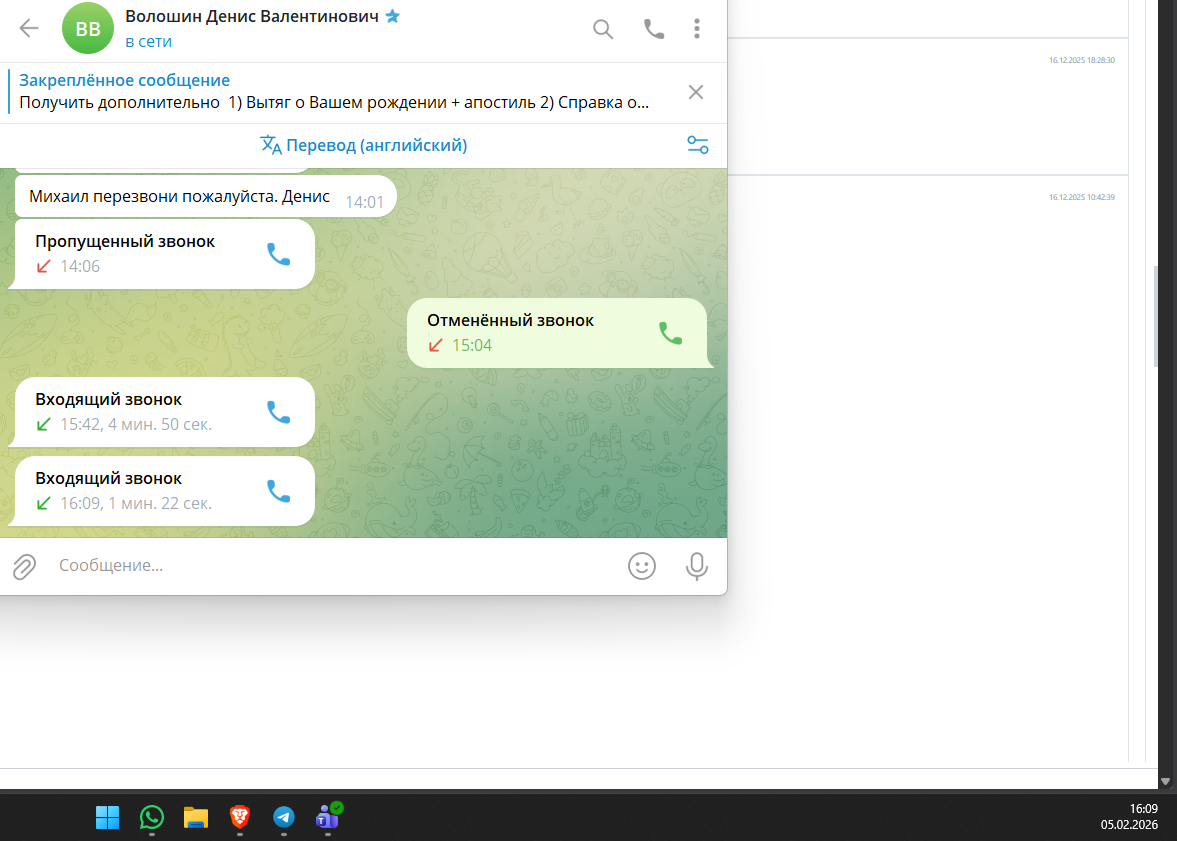
Task: Attach a file with paperclip icon
Action: tap(24, 566)
